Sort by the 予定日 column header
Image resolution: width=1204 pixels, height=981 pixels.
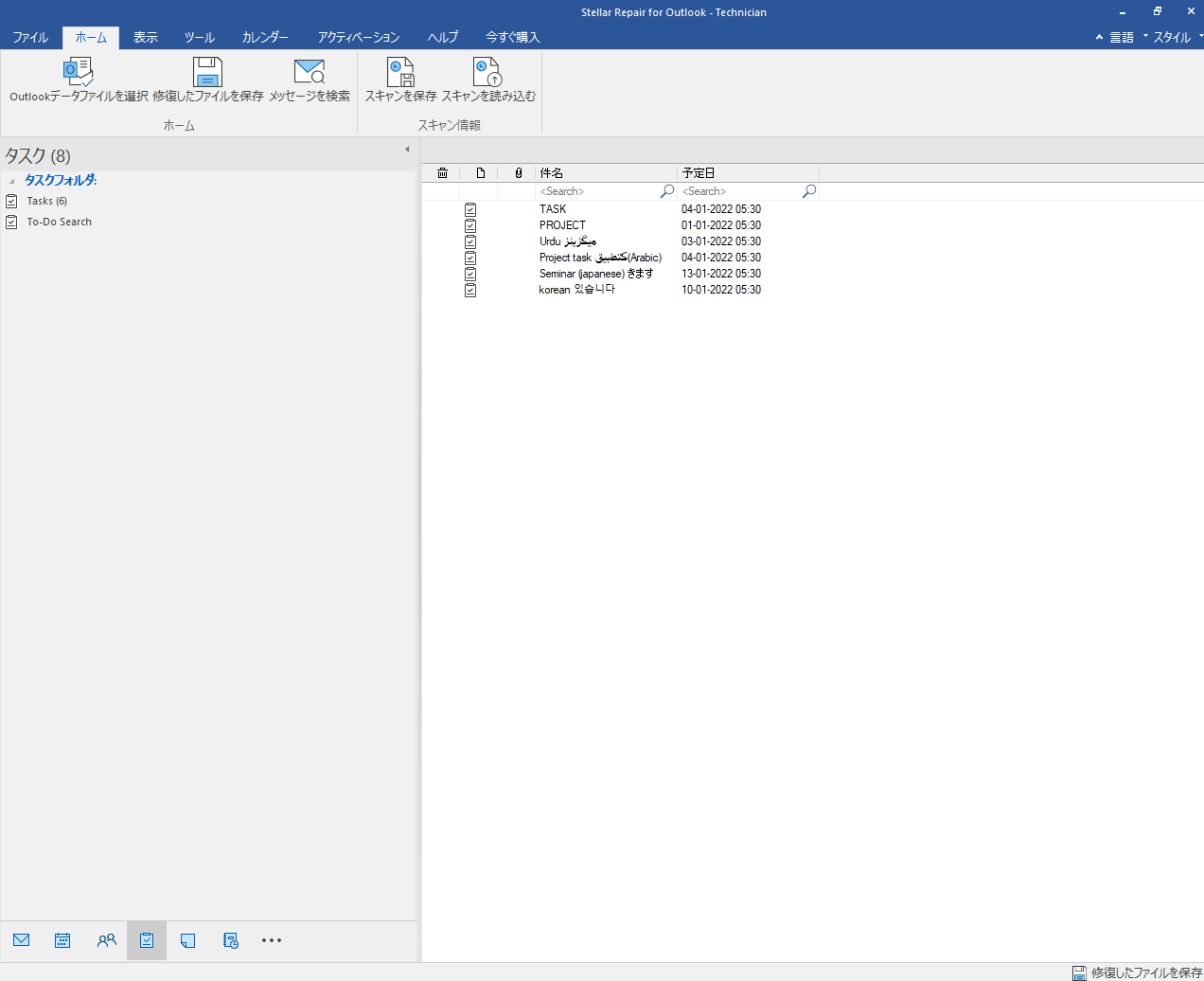748,173
